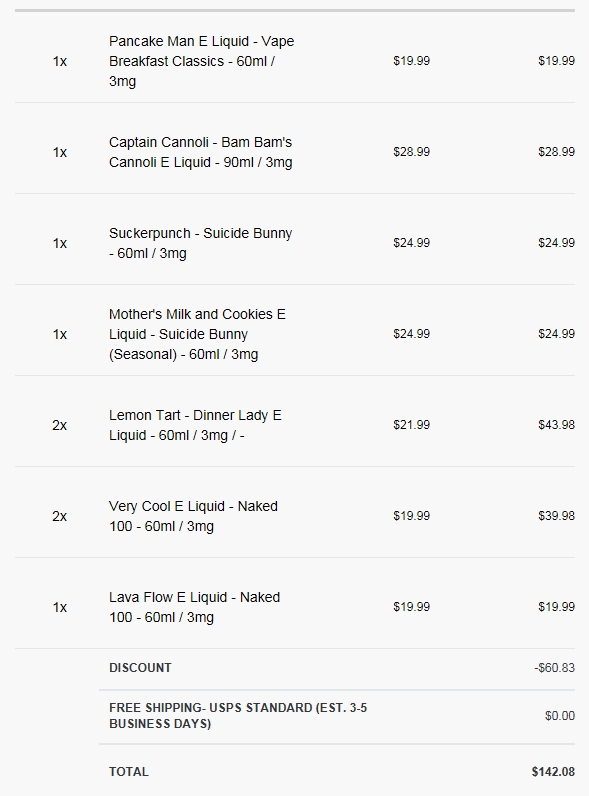589x796 pixels.
Task: Open the Mother's Milk and Cookies product name
Action: tap(197, 334)
